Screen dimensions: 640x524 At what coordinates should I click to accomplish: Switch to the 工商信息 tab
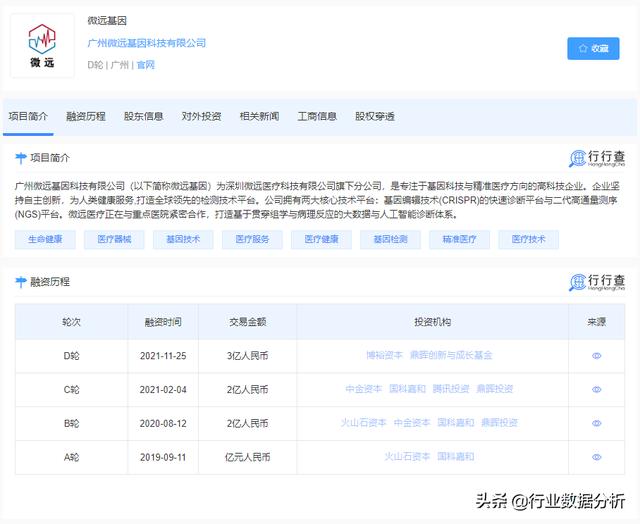coord(317,116)
